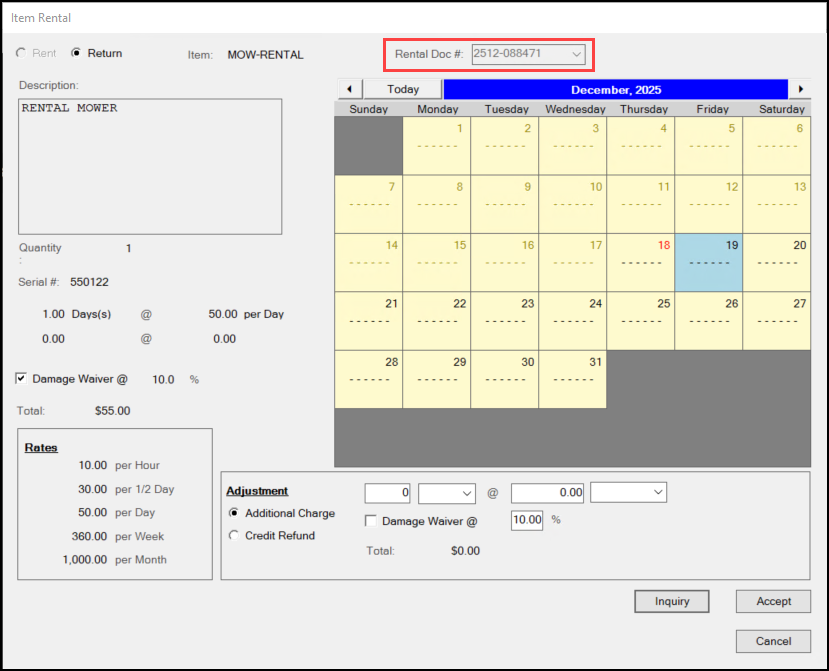Choose the Credit Refund radio option
This screenshot has width=829, height=671.
coord(235,535)
